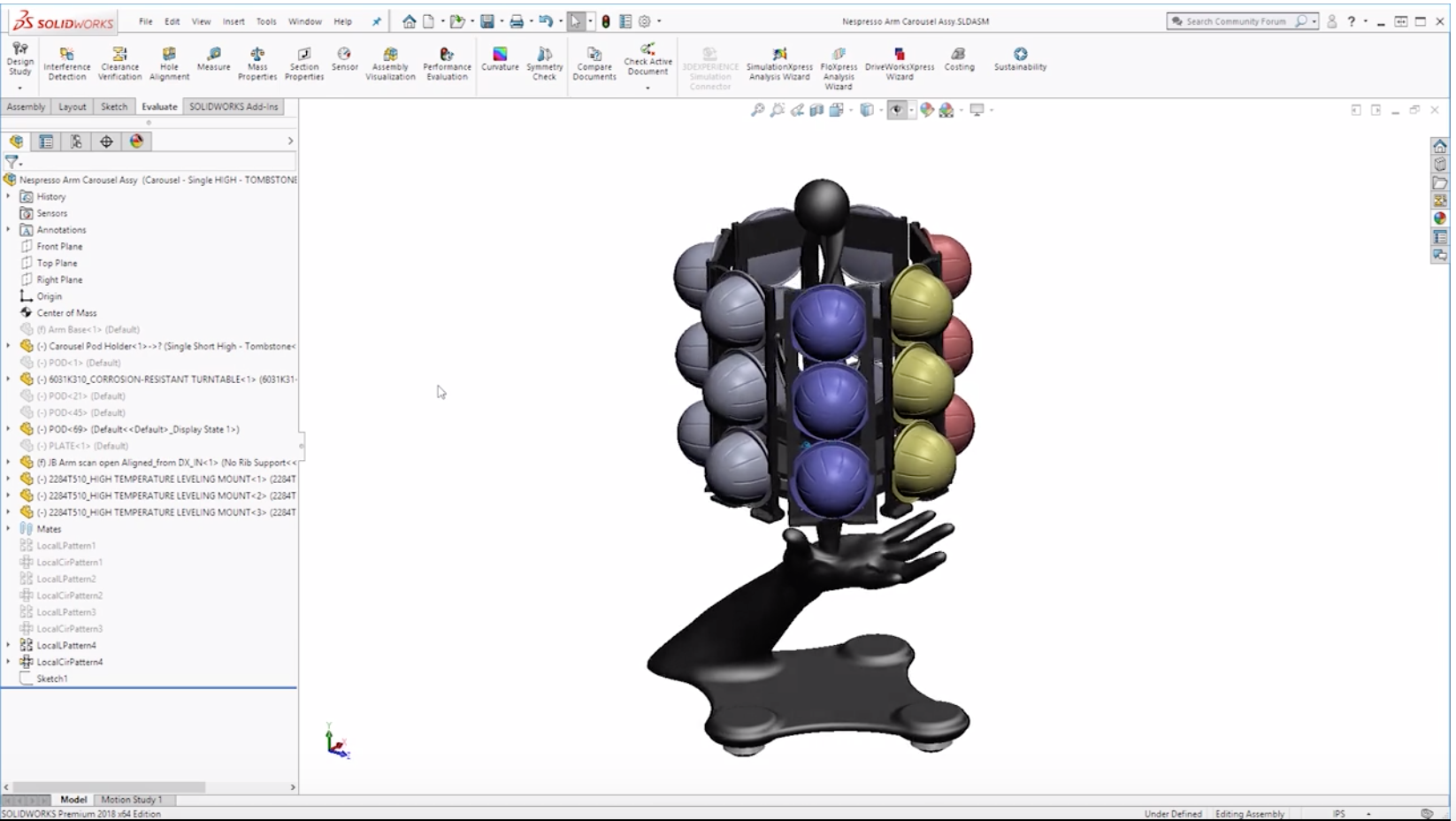Expand the Annotations folder
1456x821 pixels.
click(9, 230)
